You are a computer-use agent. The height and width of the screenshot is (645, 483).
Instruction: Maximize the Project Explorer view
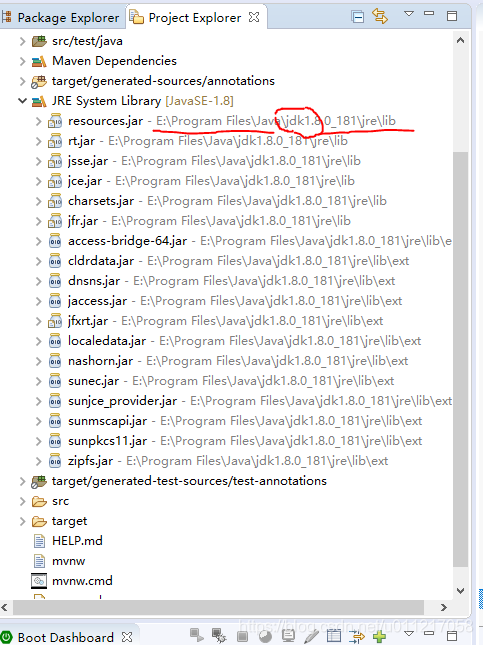pyautogui.click(x=452, y=16)
